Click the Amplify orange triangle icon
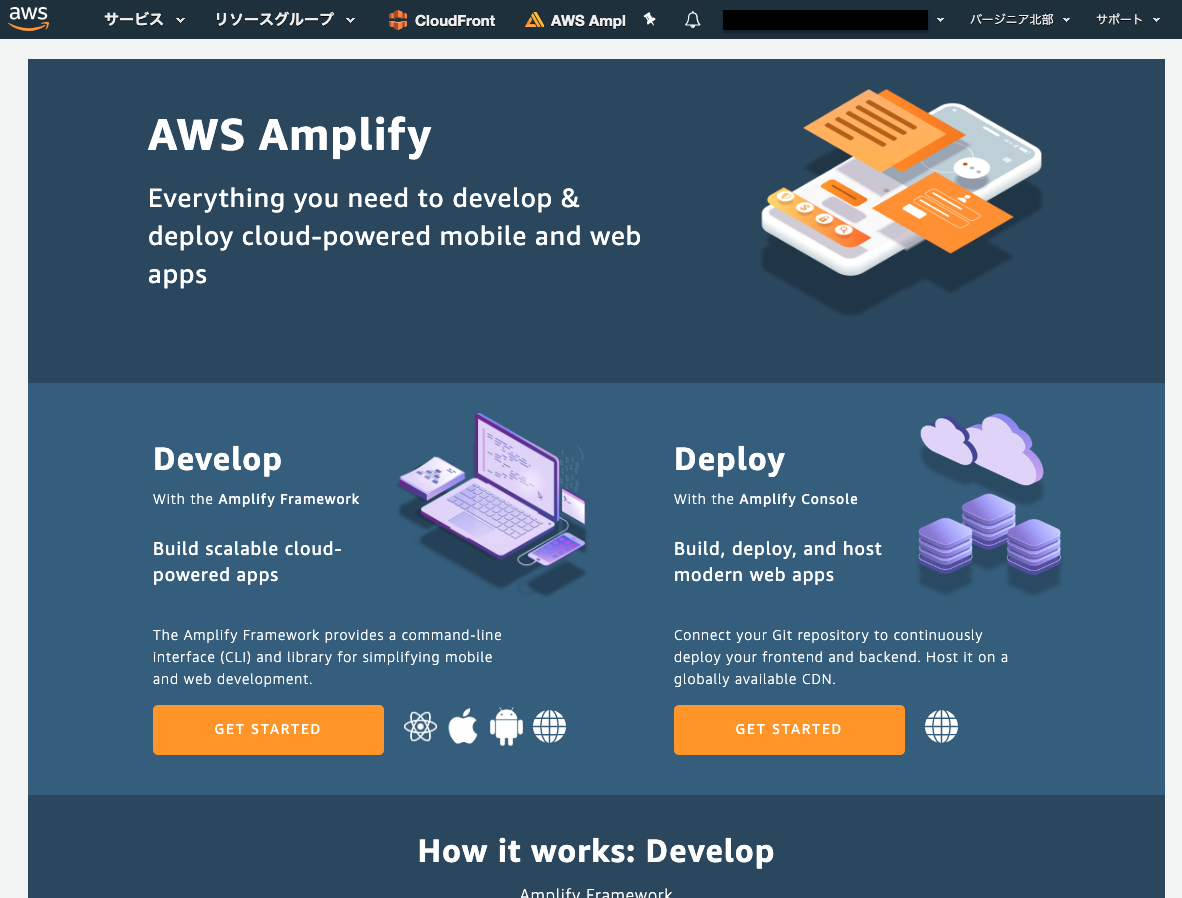 534,20
